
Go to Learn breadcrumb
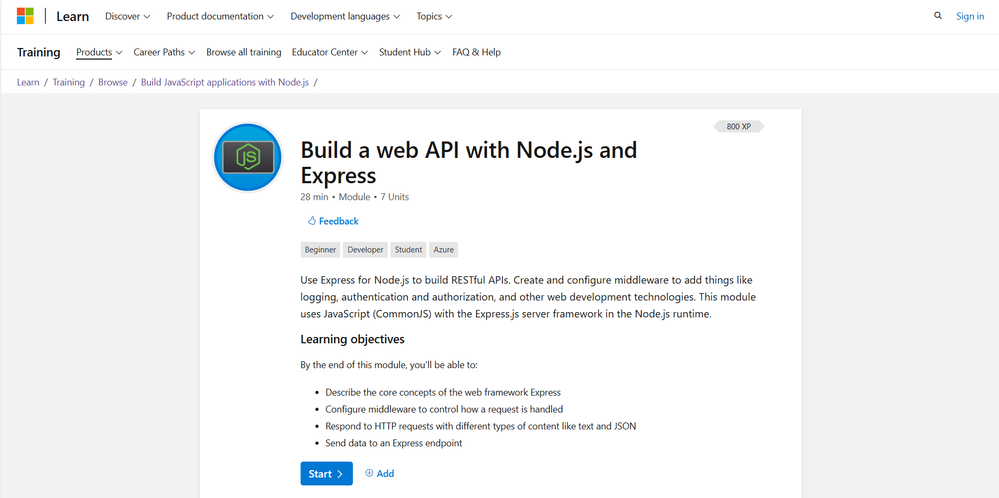pyautogui.click(x=28, y=82)
